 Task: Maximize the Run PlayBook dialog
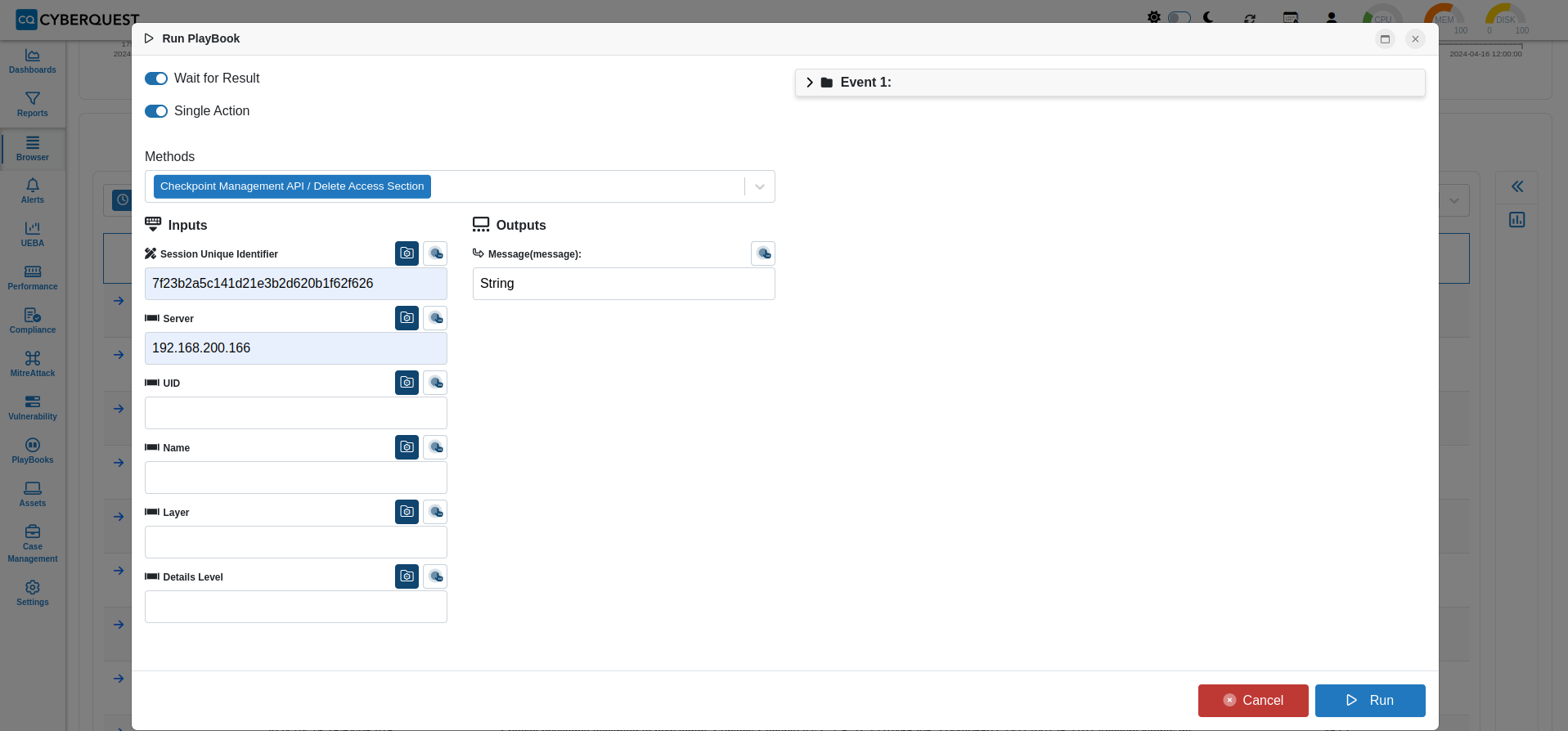click(x=1385, y=39)
